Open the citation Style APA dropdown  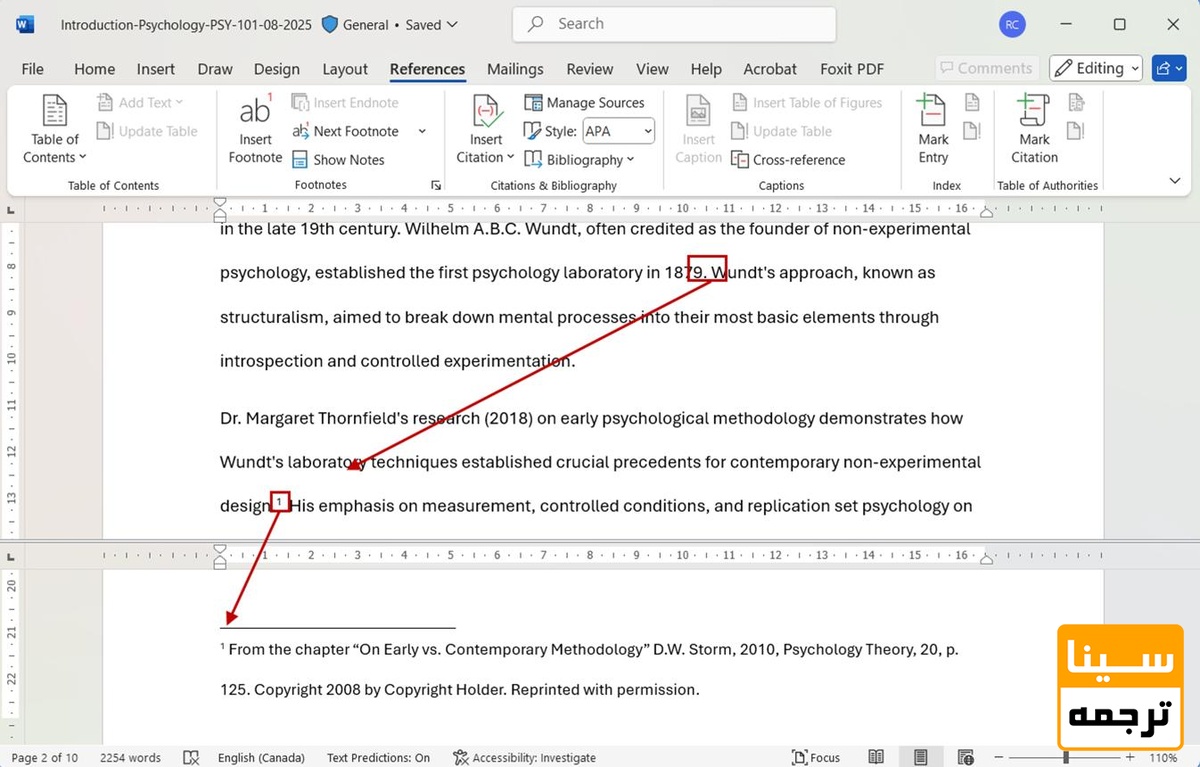(619, 131)
